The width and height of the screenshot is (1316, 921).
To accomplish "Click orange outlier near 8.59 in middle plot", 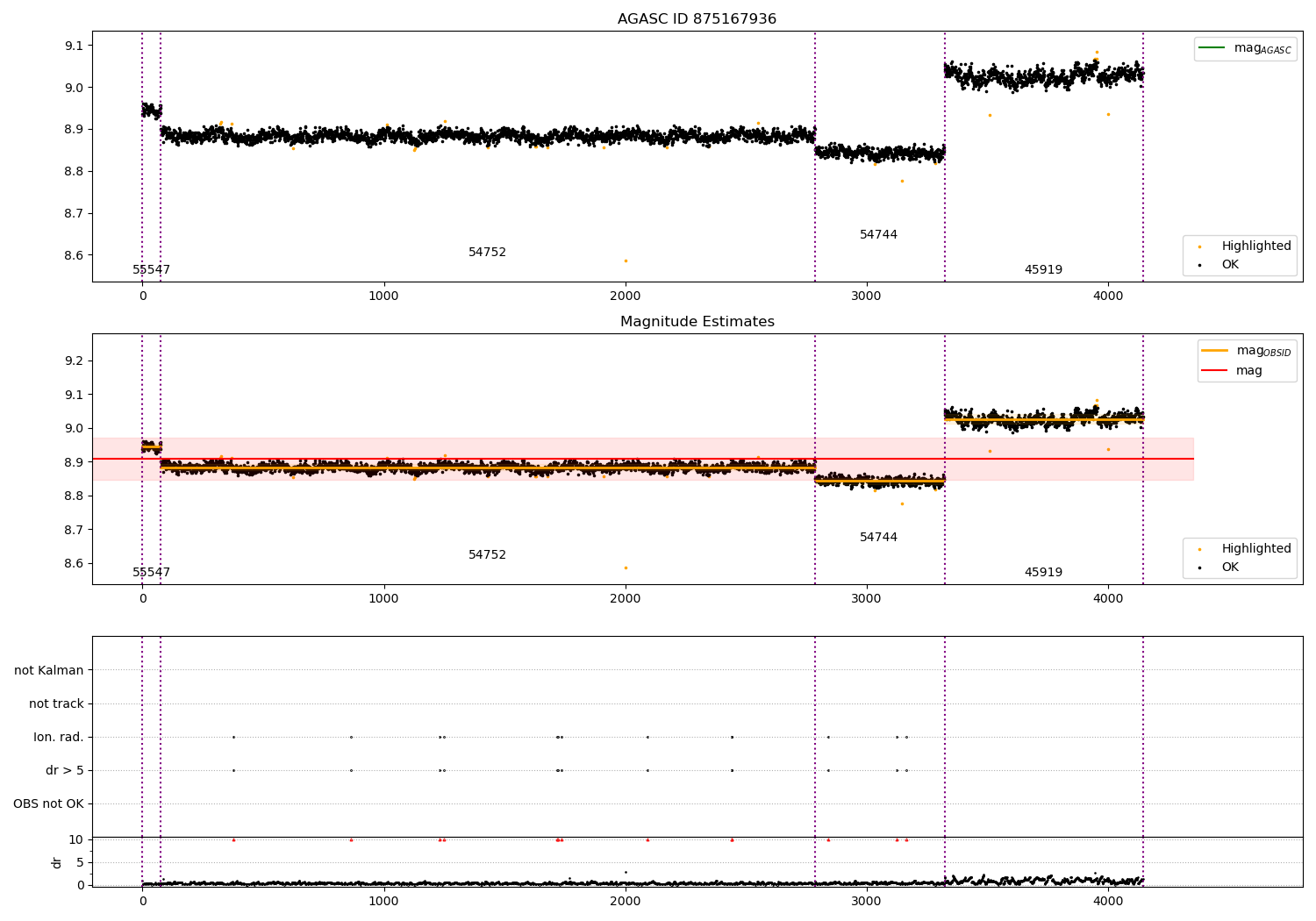I will 626,568.
